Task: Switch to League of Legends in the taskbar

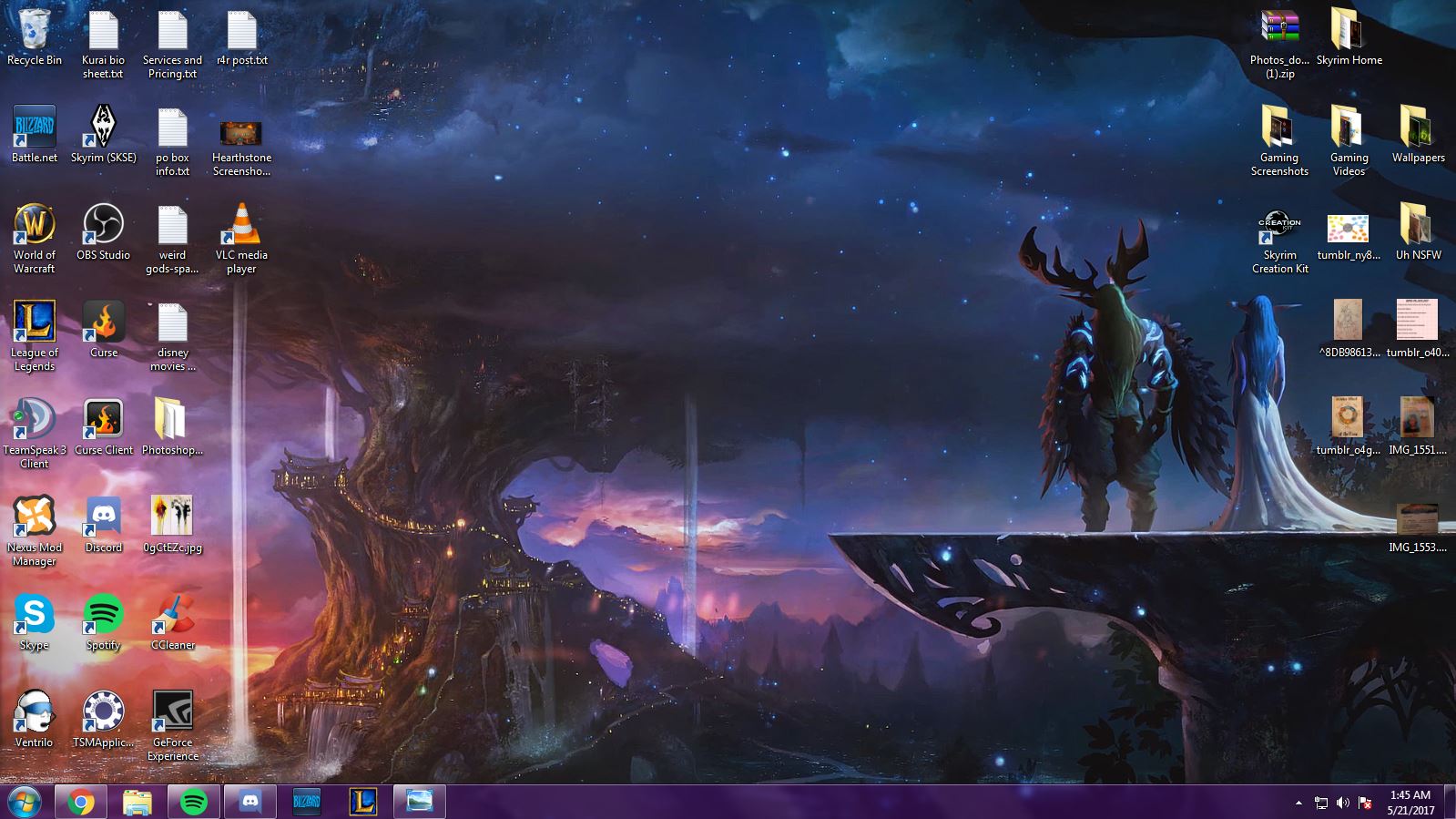Action: tap(363, 803)
